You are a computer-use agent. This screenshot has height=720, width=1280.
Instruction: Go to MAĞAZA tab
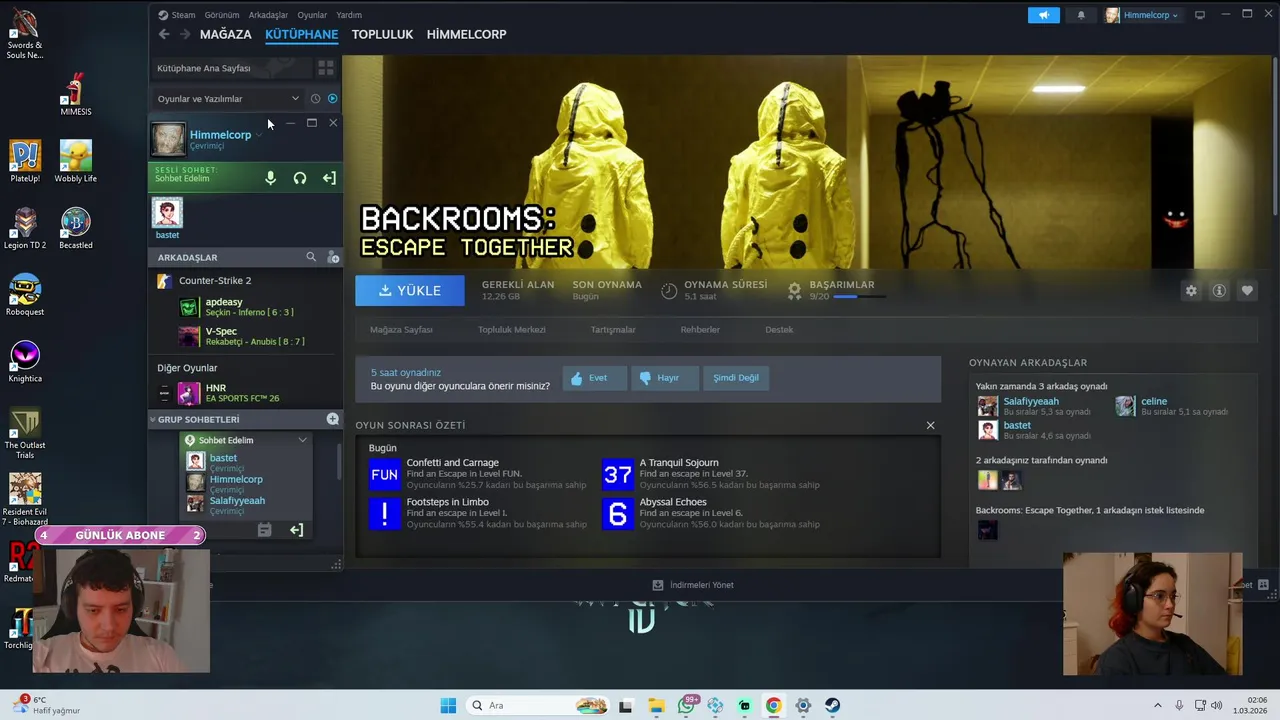click(x=226, y=34)
